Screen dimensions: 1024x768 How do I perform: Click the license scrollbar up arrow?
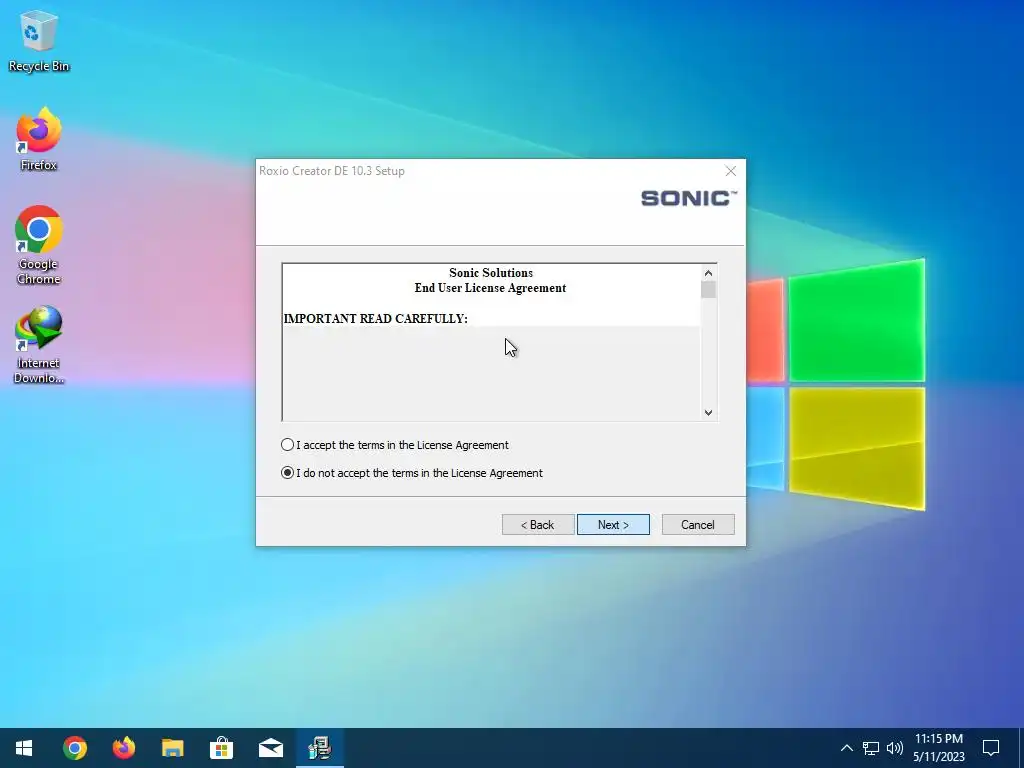(709, 273)
